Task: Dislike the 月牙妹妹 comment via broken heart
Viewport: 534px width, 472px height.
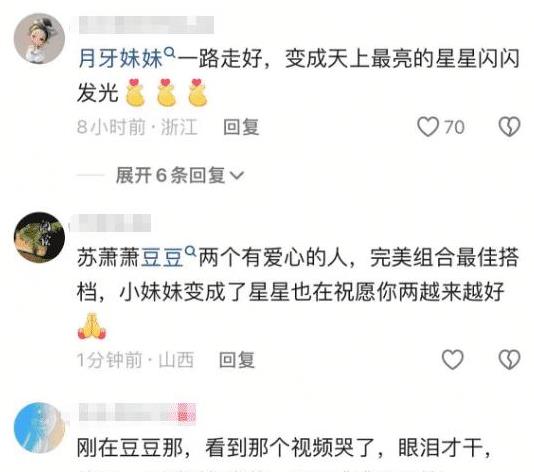Action: 509,127
